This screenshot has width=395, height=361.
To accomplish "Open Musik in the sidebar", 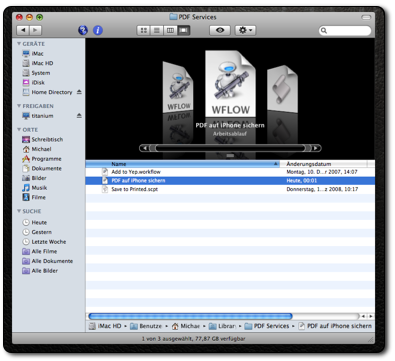I will tap(34, 188).
